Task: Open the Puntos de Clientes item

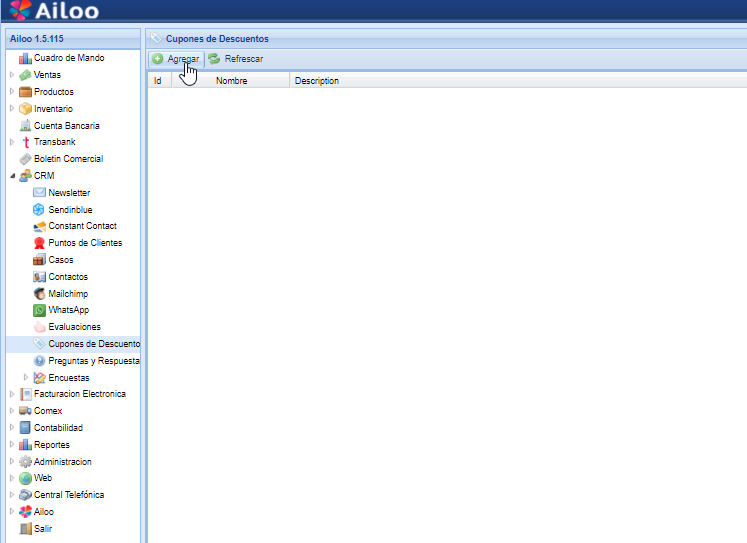Action: click(x=85, y=243)
